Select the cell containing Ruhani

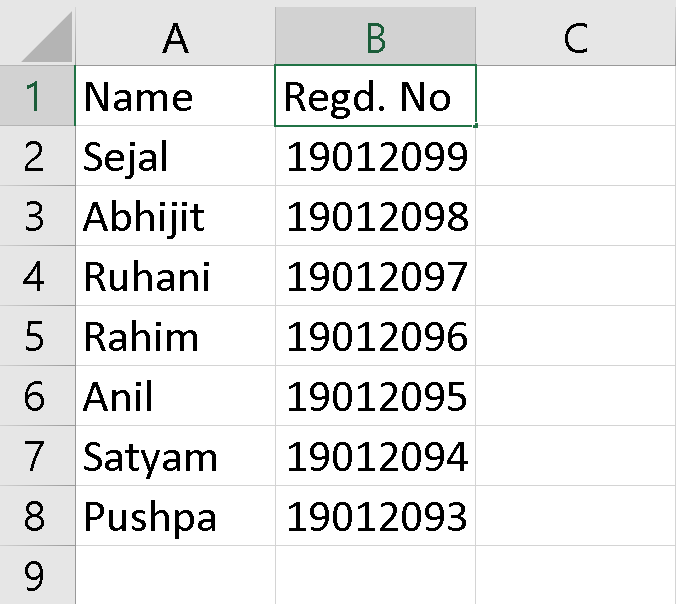tap(175, 276)
